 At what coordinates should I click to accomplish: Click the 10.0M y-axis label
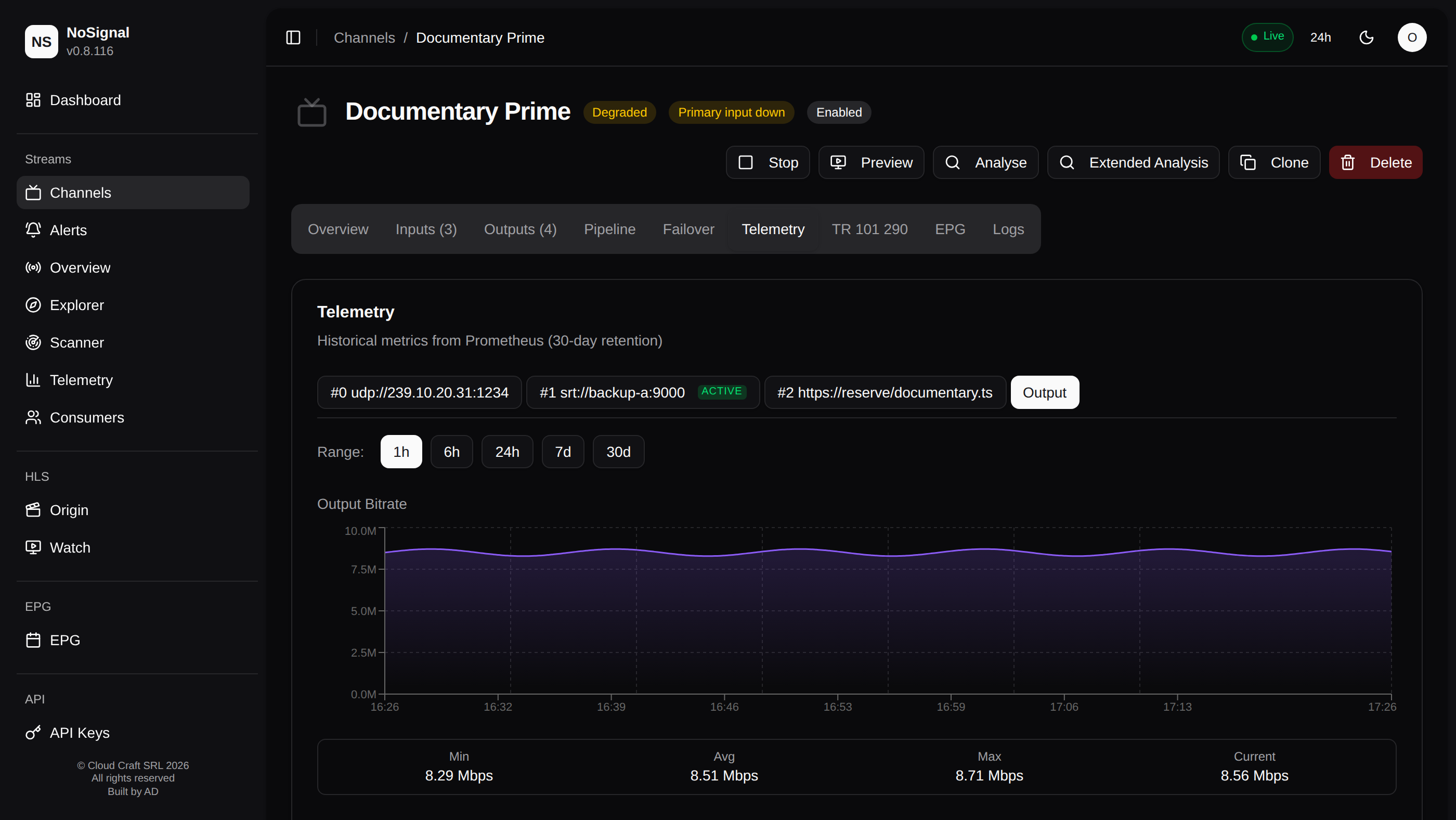(x=360, y=531)
